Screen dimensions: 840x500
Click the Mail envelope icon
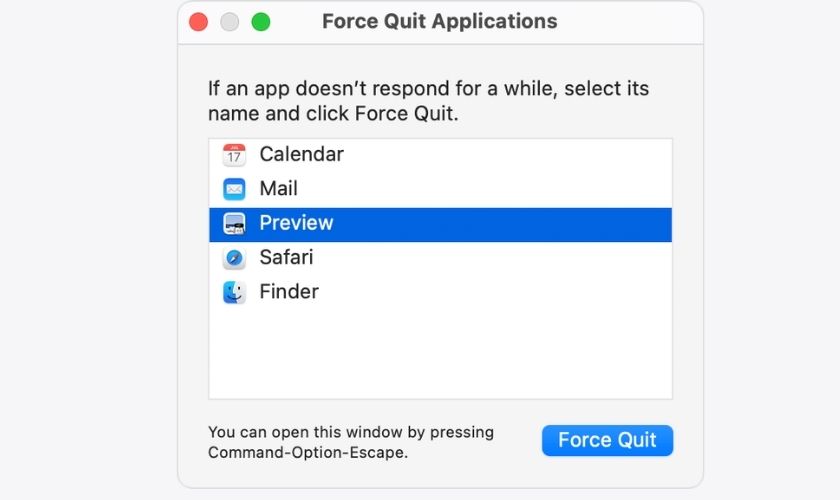pos(234,189)
